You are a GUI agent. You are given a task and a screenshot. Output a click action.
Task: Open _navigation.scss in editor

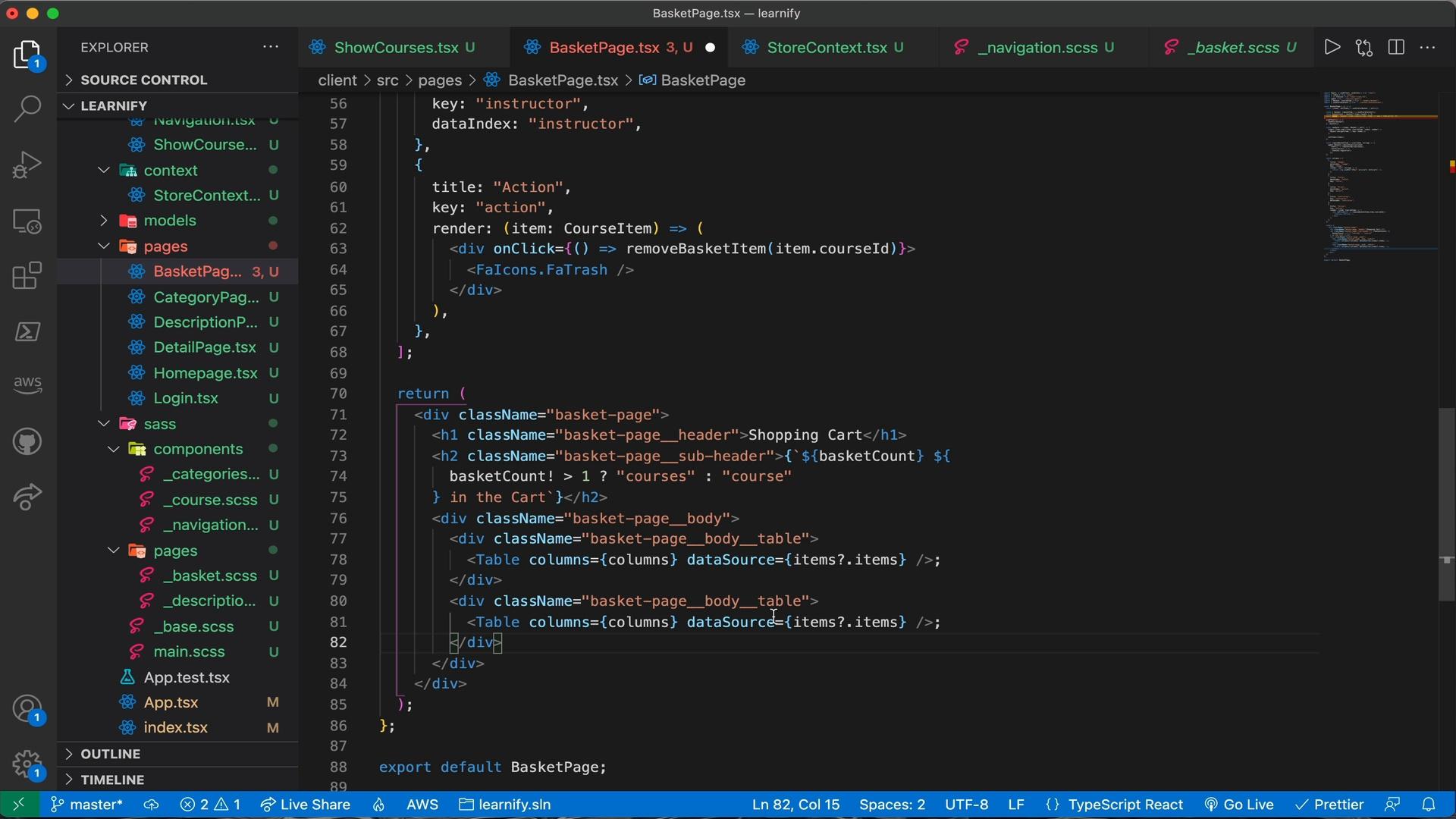[x=1037, y=47]
